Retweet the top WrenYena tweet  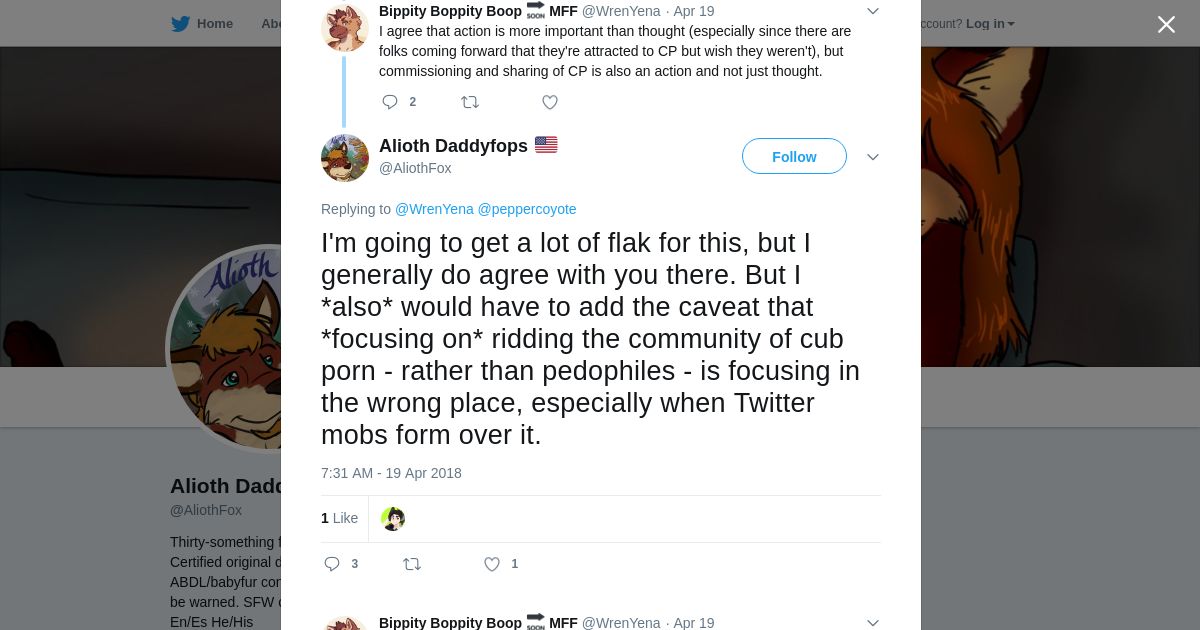pos(469,102)
